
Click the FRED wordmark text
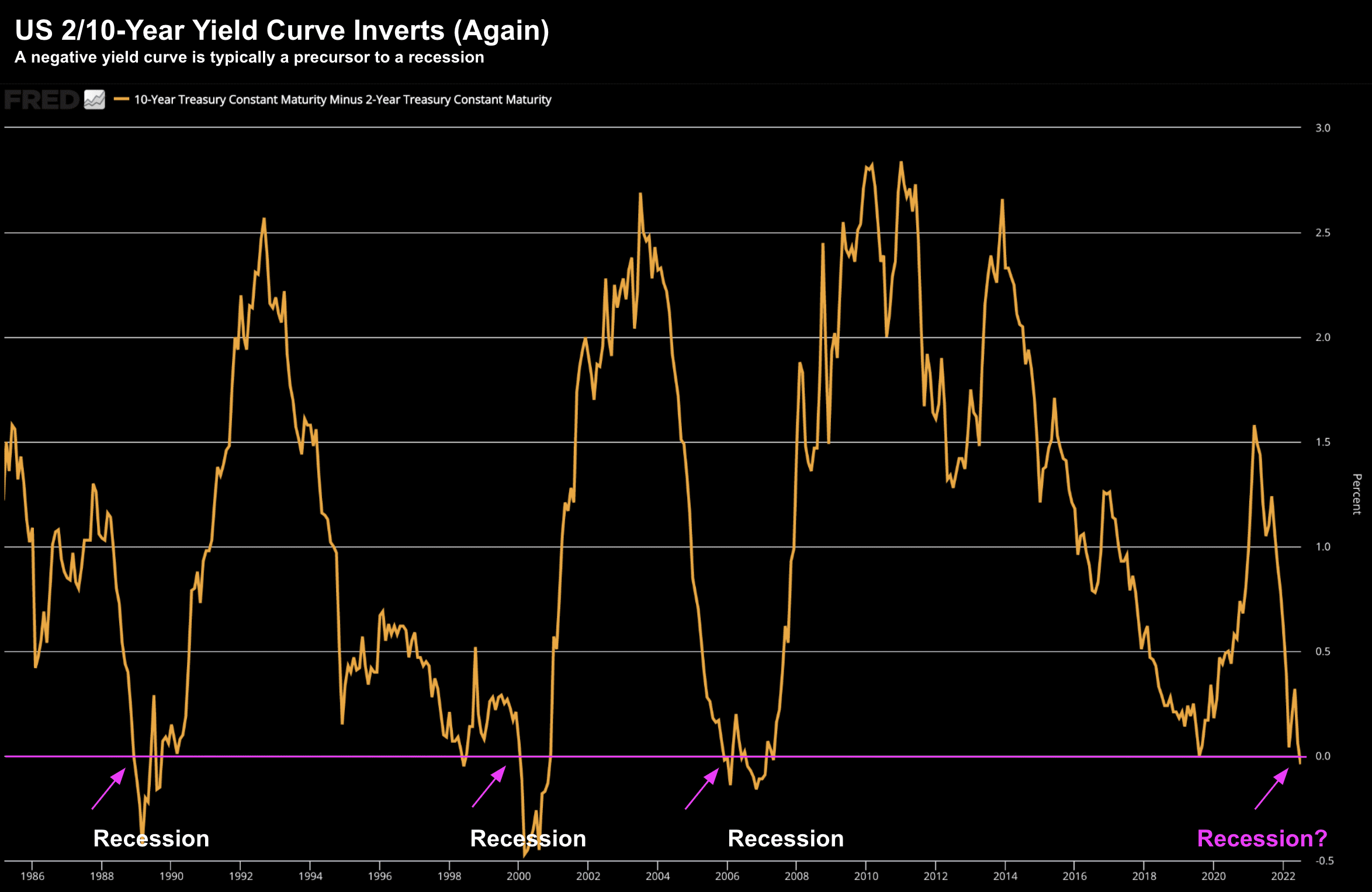pos(42,99)
